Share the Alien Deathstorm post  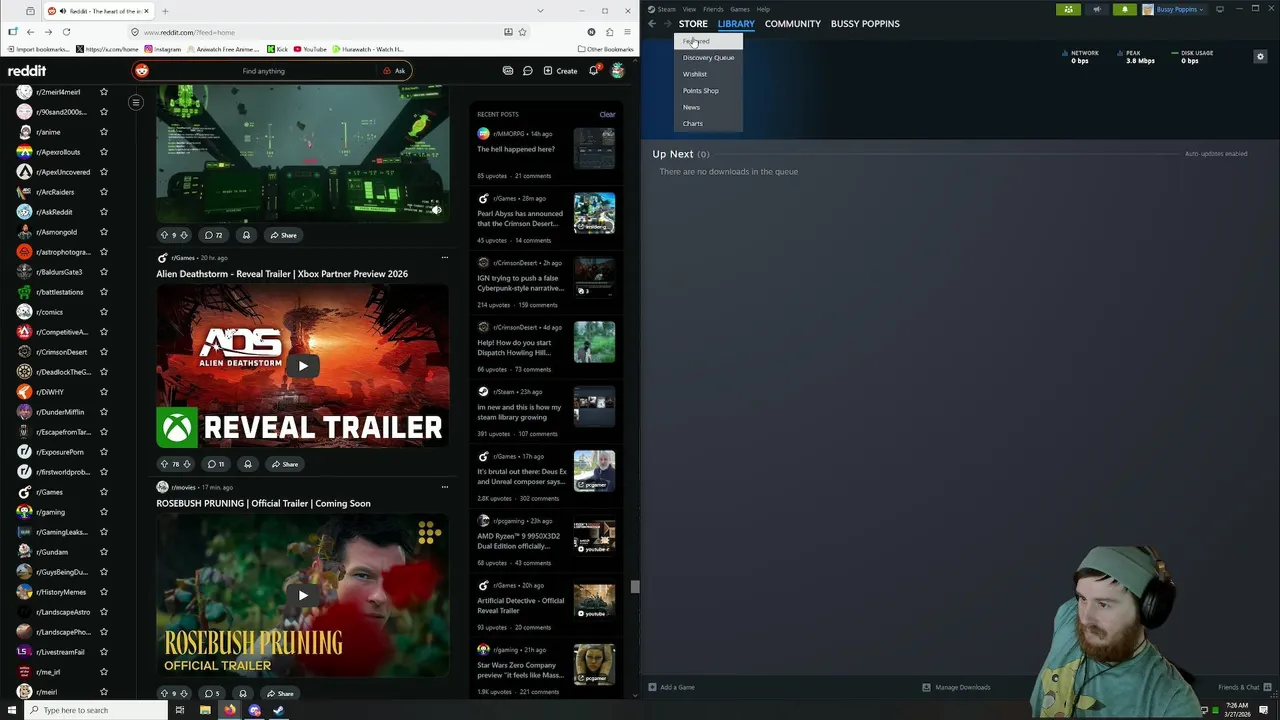(x=283, y=464)
